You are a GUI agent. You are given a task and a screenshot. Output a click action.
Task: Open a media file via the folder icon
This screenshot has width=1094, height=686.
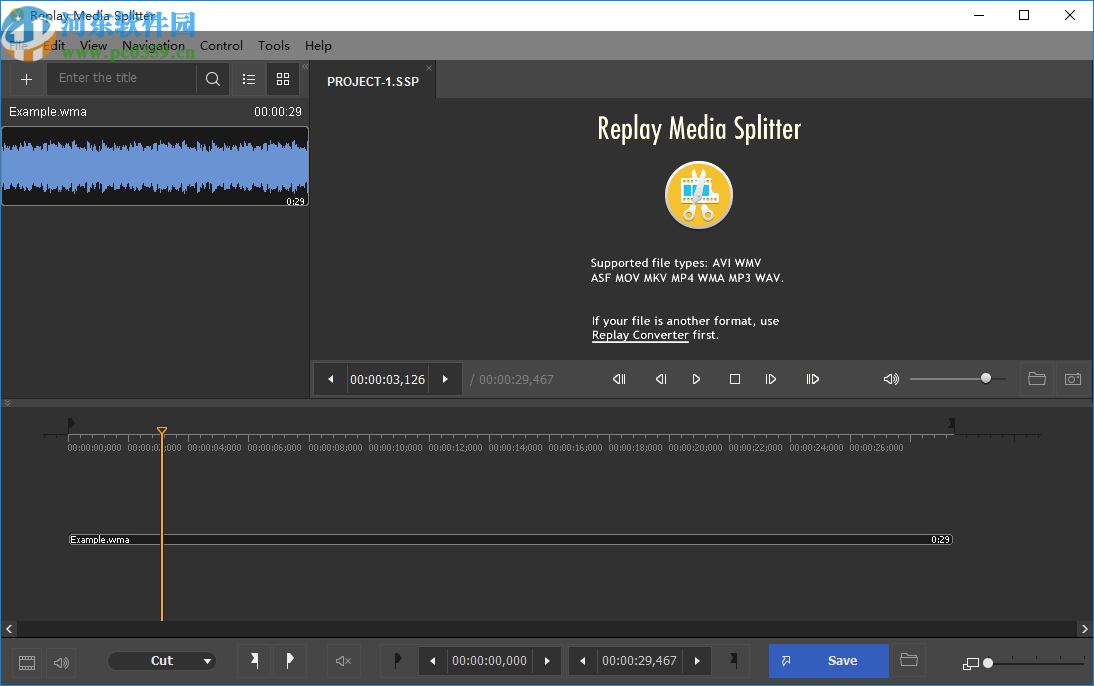coord(1037,379)
